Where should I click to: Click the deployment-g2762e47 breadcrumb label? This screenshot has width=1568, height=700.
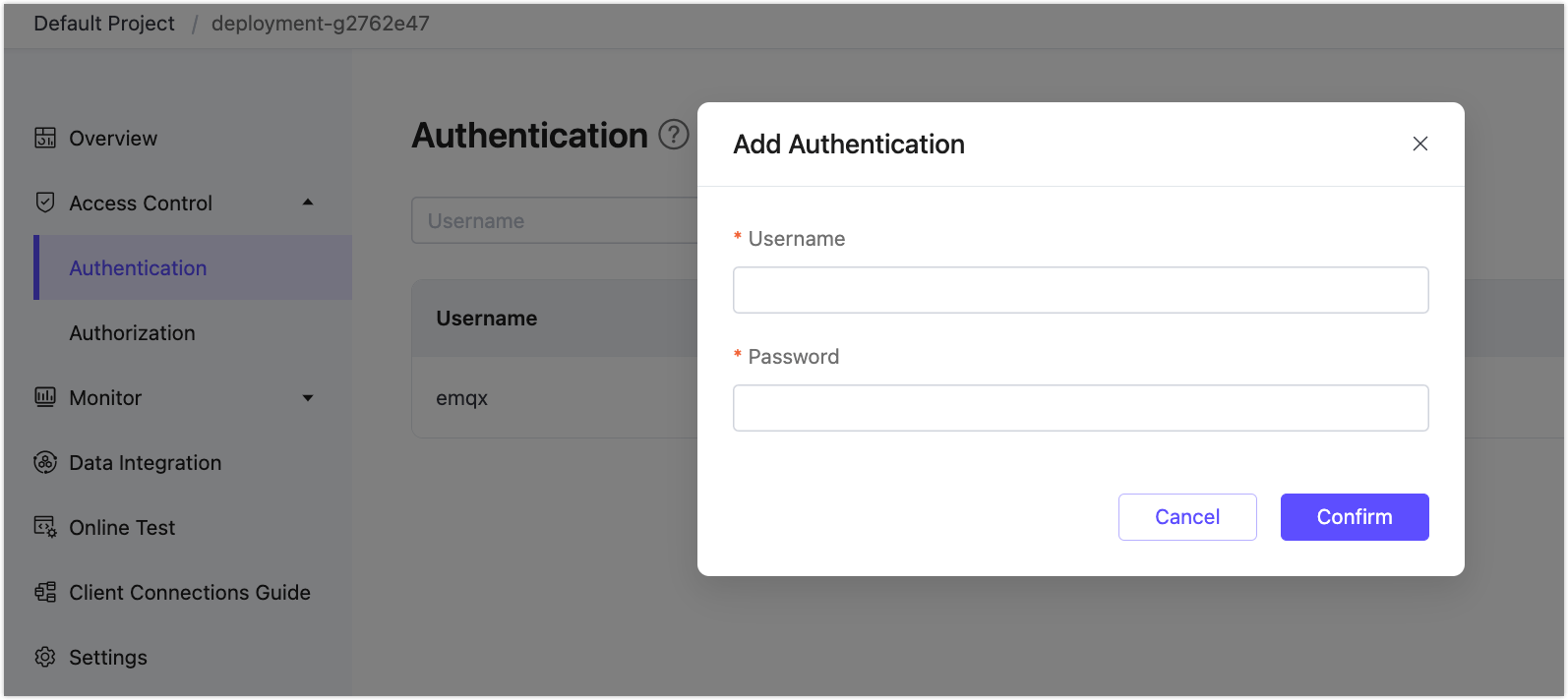319,23
